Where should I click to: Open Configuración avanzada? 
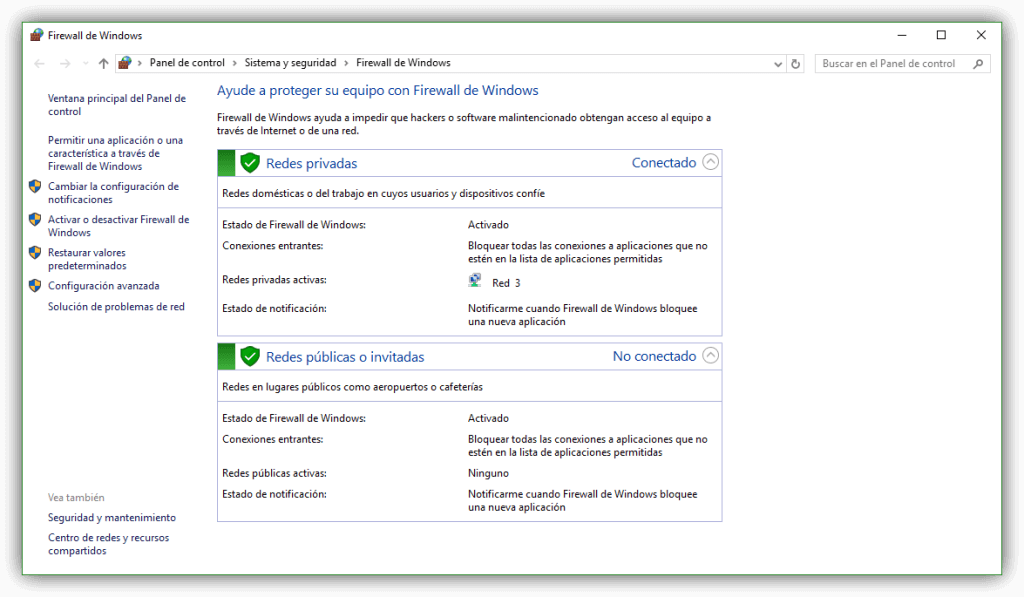pyautogui.click(x=103, y=285)
